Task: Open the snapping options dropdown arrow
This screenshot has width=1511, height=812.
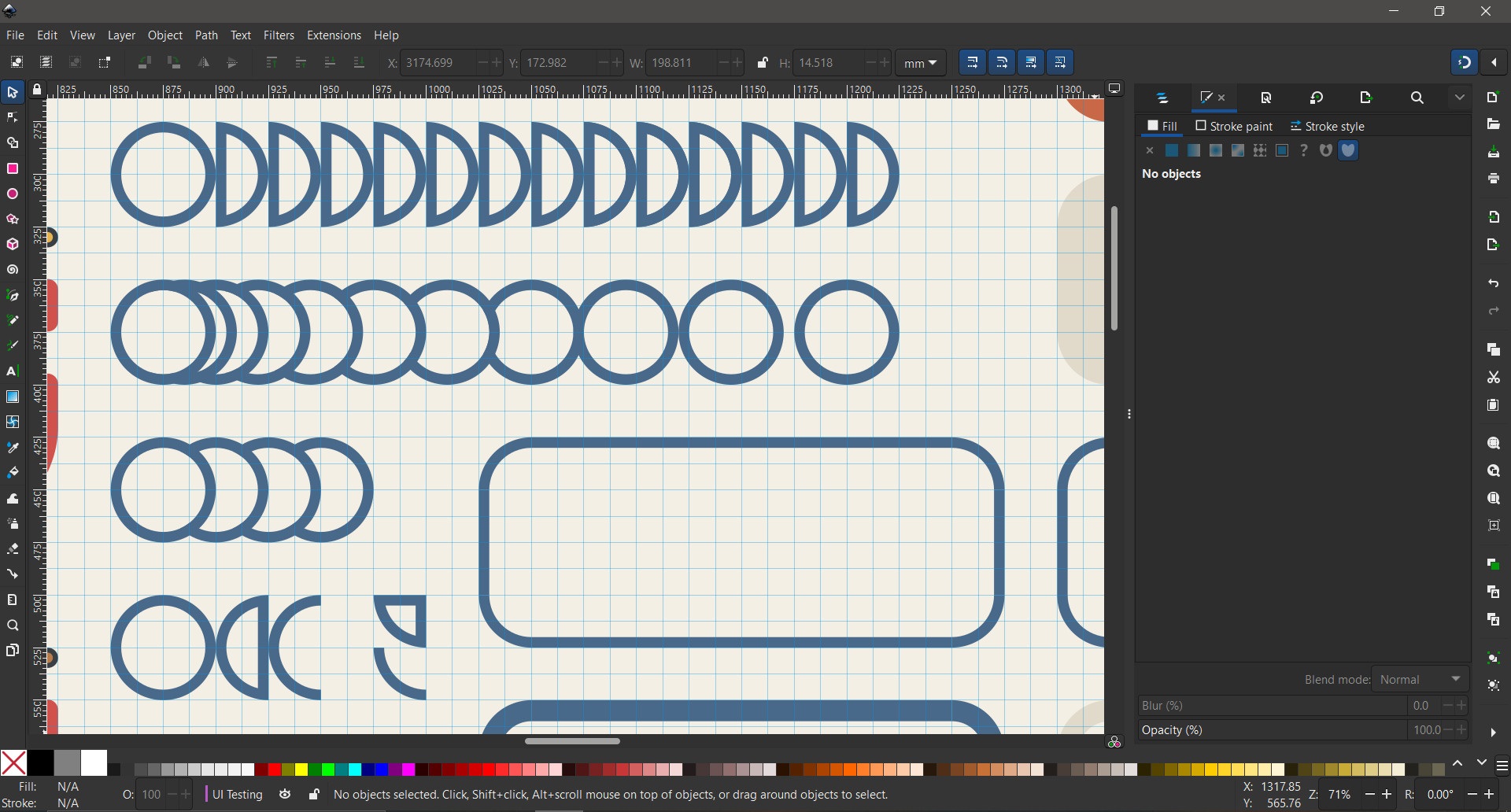Action: pyautogui.click(x=1494, y=62)
